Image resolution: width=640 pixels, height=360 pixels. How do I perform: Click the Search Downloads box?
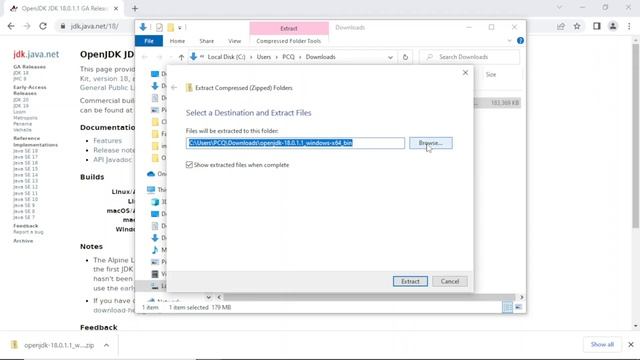point(469,57)
